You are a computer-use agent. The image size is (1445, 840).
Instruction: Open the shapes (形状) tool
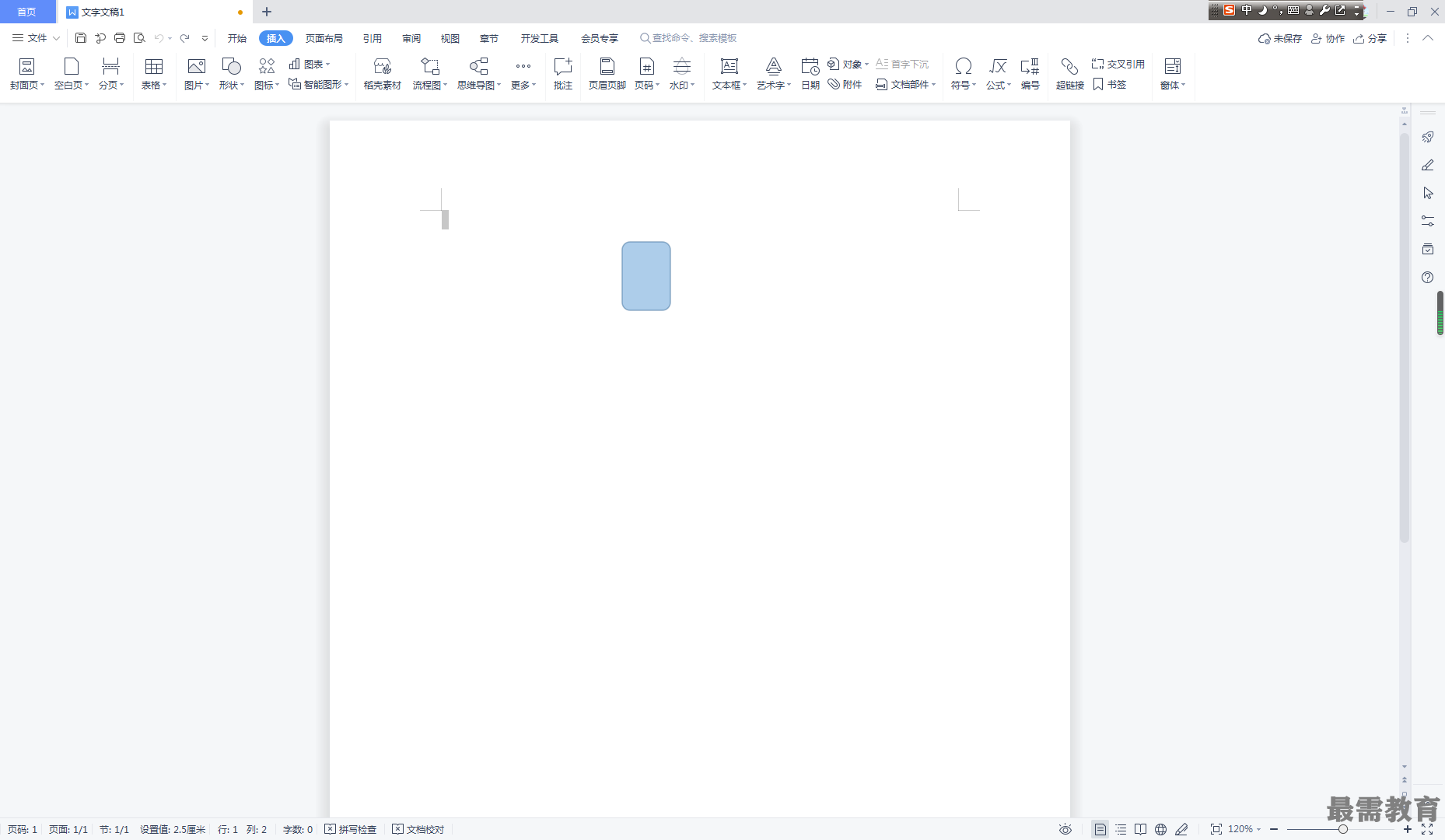232,74
